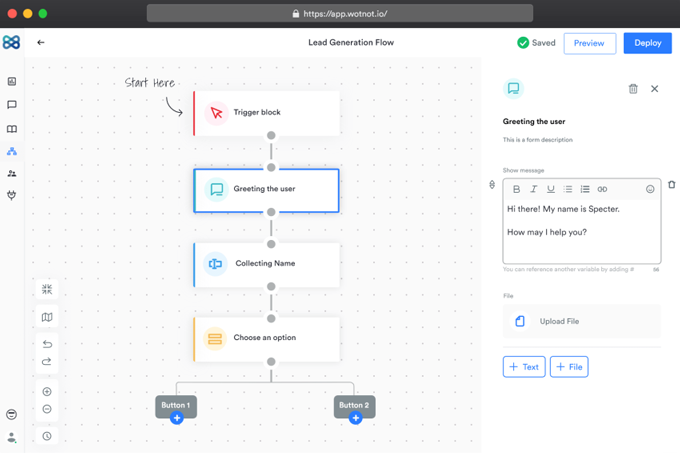The width and height of the screenshot is (680, 453).
Task: Open the contacts people sidebar icon
Action: click(x=12, y=173)
